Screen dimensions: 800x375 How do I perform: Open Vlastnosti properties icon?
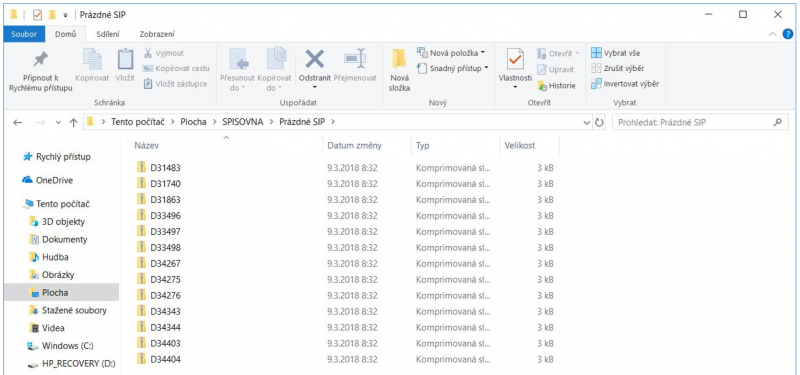pyautogui.click(x=515, y=60)
